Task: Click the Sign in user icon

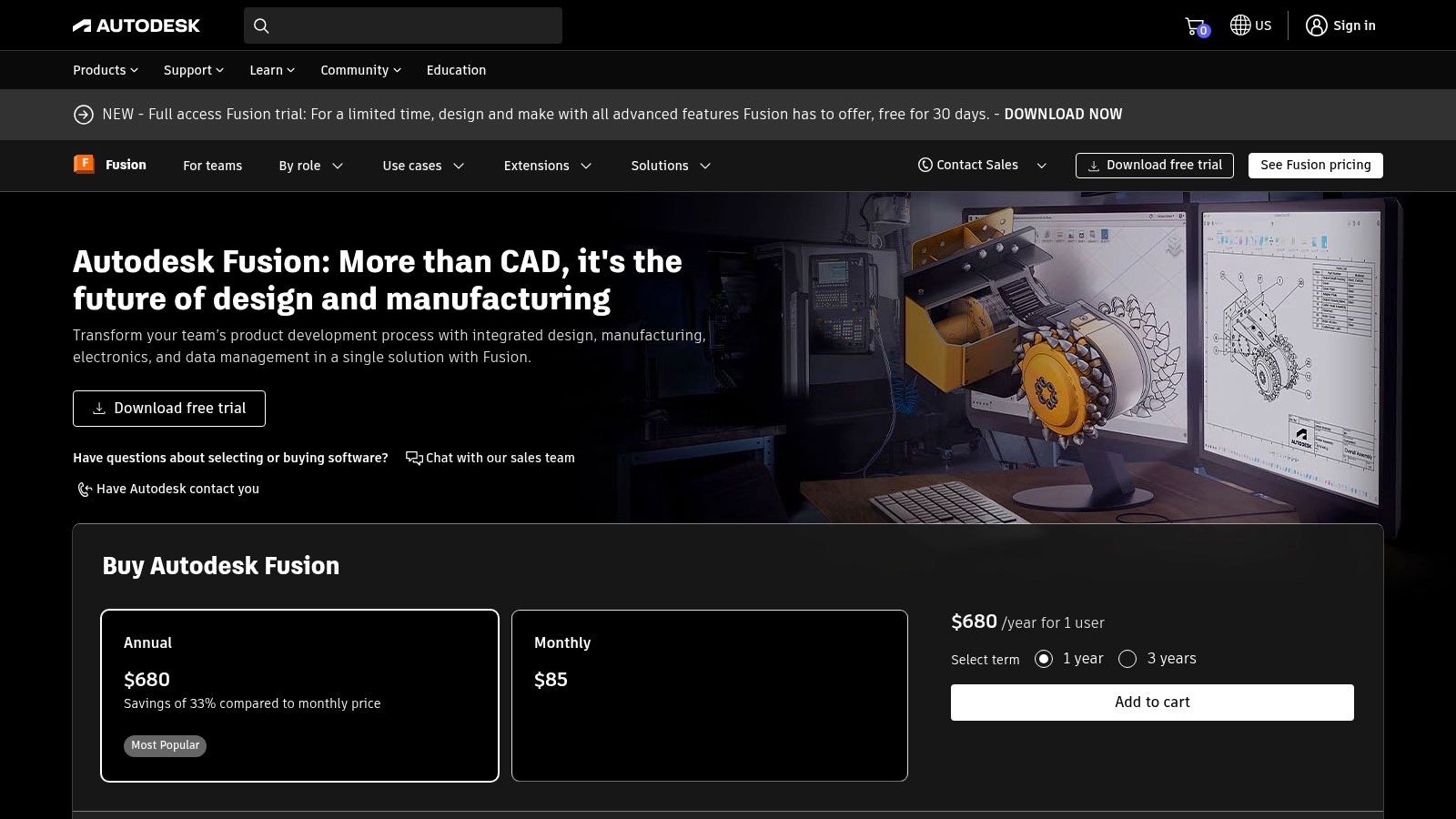Action: (1316, 25)
